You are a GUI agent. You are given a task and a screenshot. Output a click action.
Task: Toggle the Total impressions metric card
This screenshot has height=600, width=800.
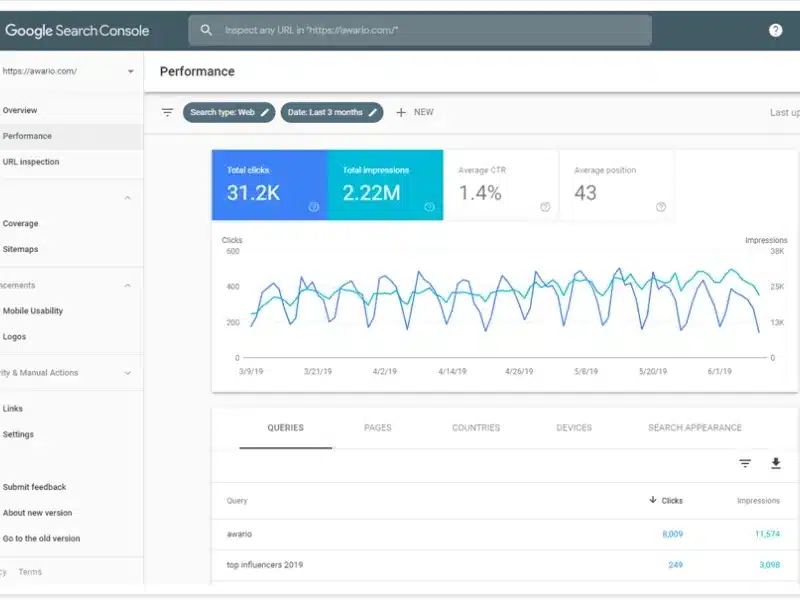[x=385, y=185]
